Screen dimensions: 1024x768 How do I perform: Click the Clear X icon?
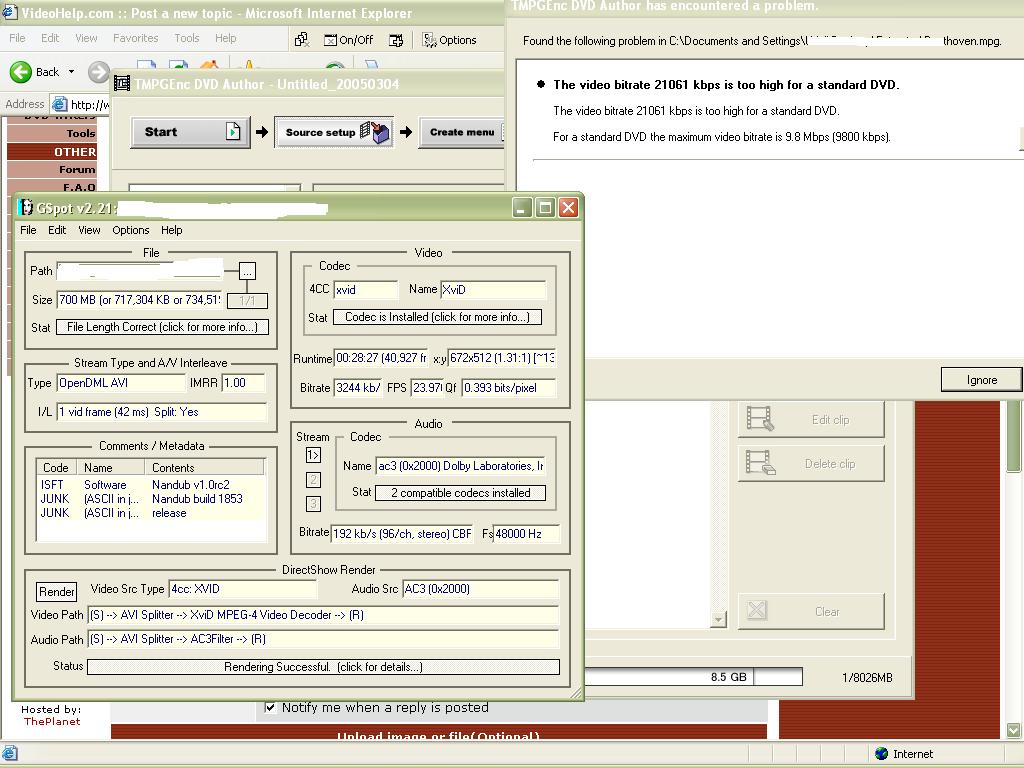tap(757, 611)
